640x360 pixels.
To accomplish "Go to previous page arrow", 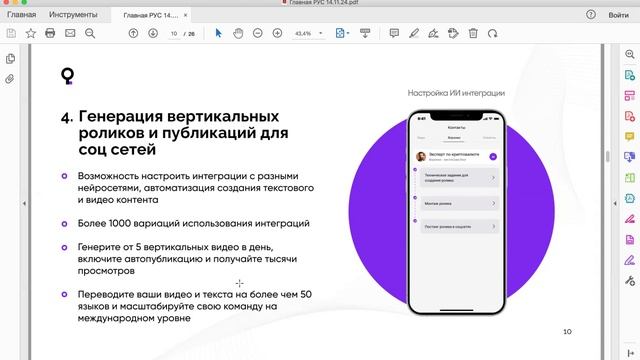I will (133, 33).
